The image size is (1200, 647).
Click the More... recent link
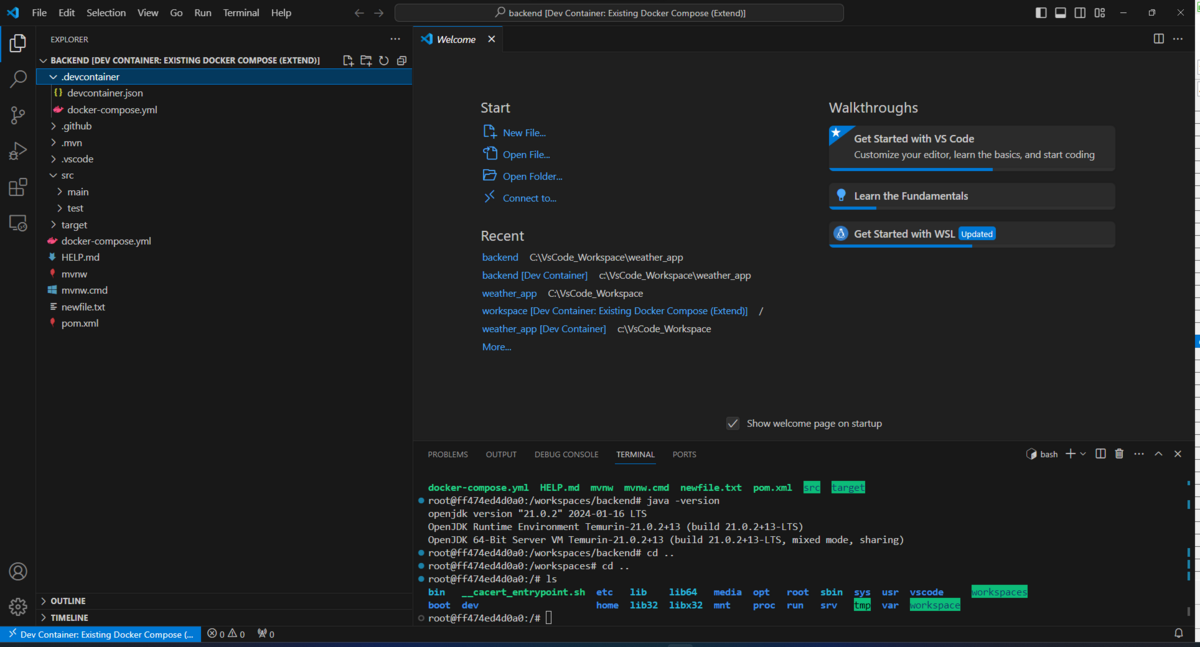pyautogui.click(x=496, y=347)
